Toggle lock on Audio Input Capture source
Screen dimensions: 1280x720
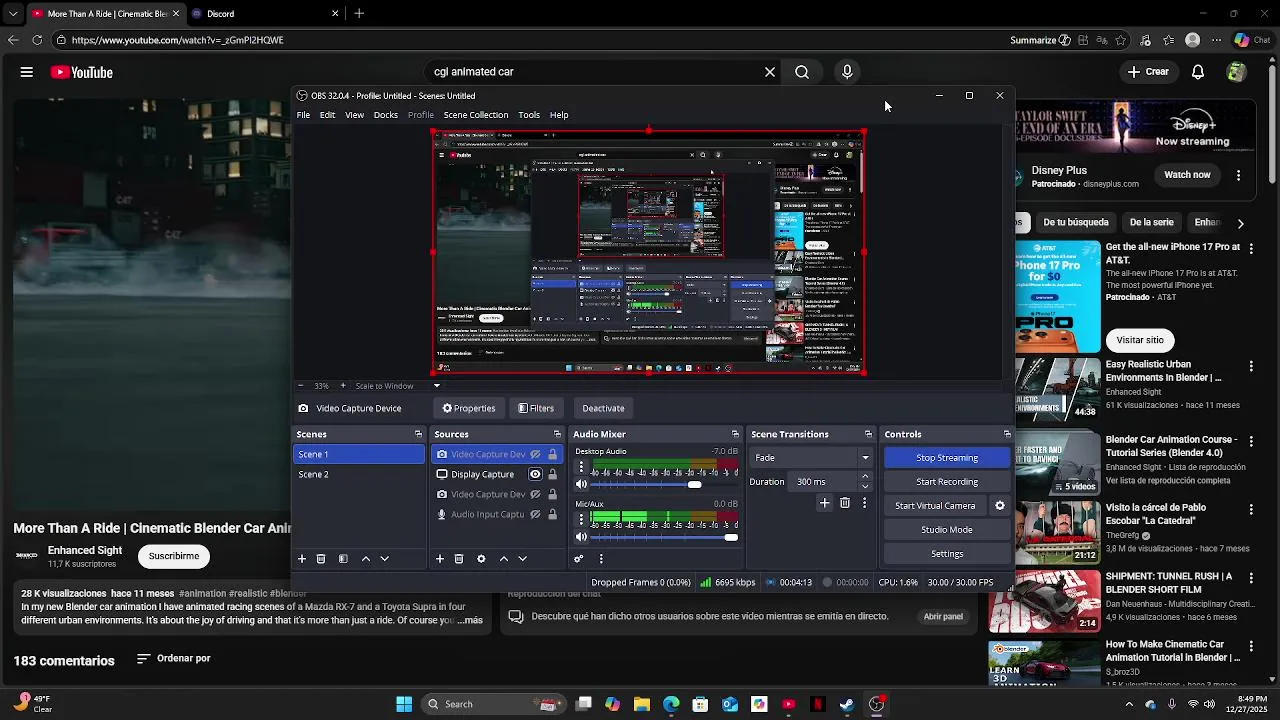point(552,514)
